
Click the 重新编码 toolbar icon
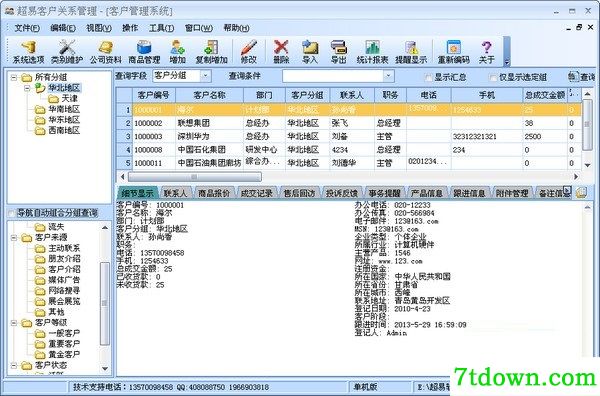pyautogui.click(x=453, y=52)
